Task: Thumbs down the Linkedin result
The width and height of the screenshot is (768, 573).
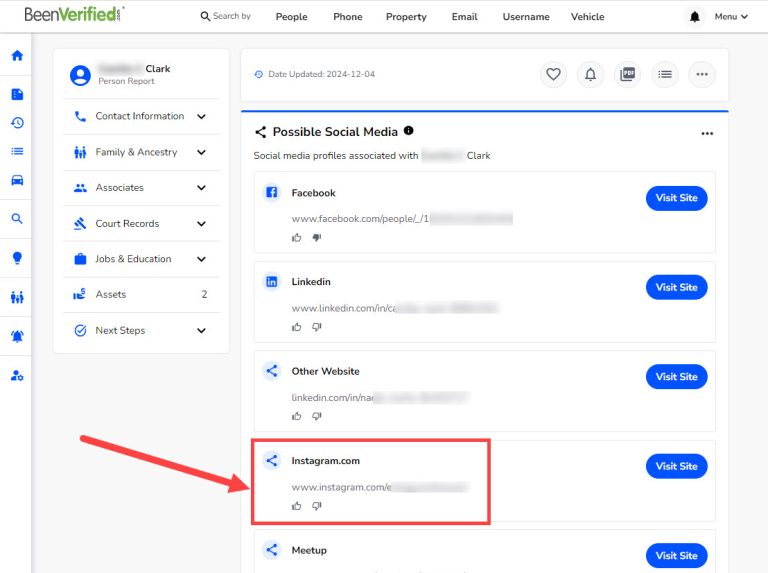Action: [x=316, y=327]
